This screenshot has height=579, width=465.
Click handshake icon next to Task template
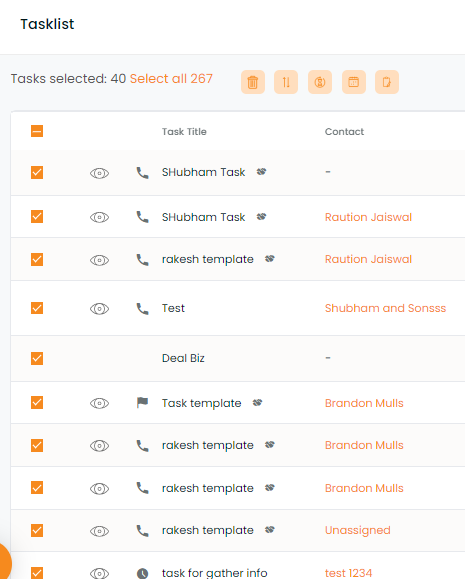(x=258, y=402)
